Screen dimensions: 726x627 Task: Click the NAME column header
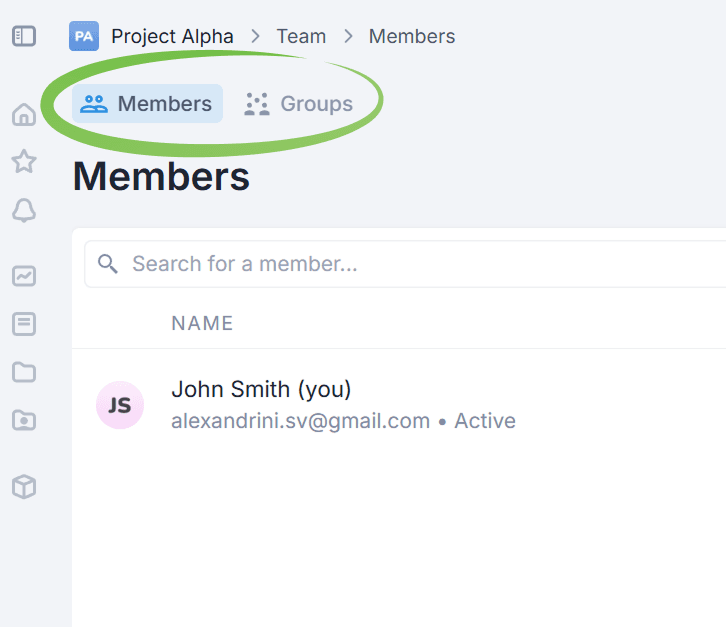202,323
